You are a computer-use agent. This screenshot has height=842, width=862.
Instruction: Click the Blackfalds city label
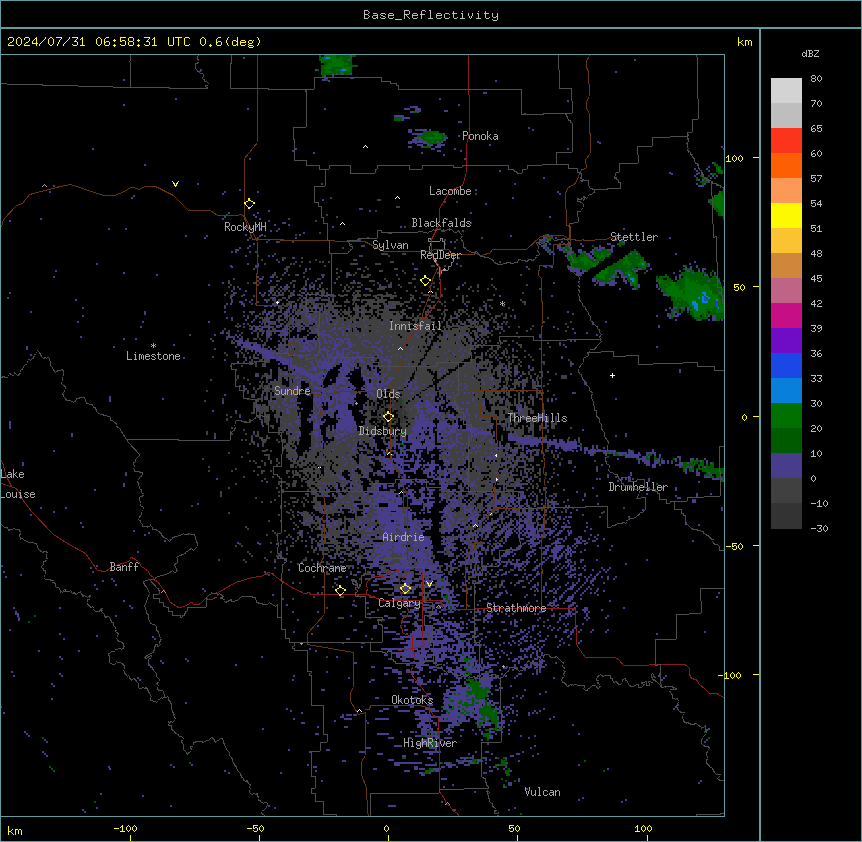tap(441, 223)
